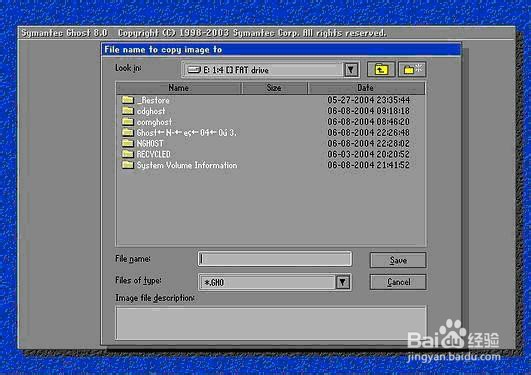Select the Ghost garbled-name folder icon

pos(128,132)
